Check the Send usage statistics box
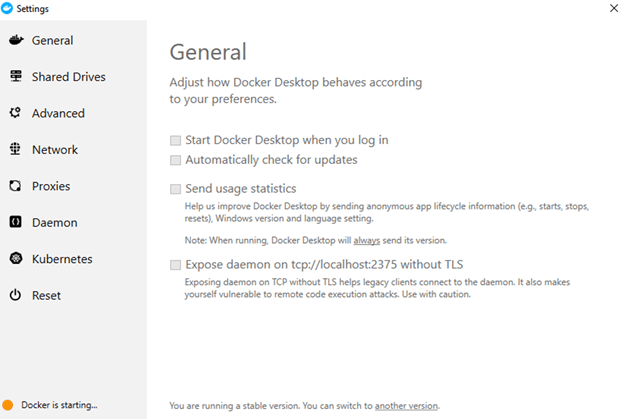The width and height of the screenshot is (624, 419). (x=176, y=189)
